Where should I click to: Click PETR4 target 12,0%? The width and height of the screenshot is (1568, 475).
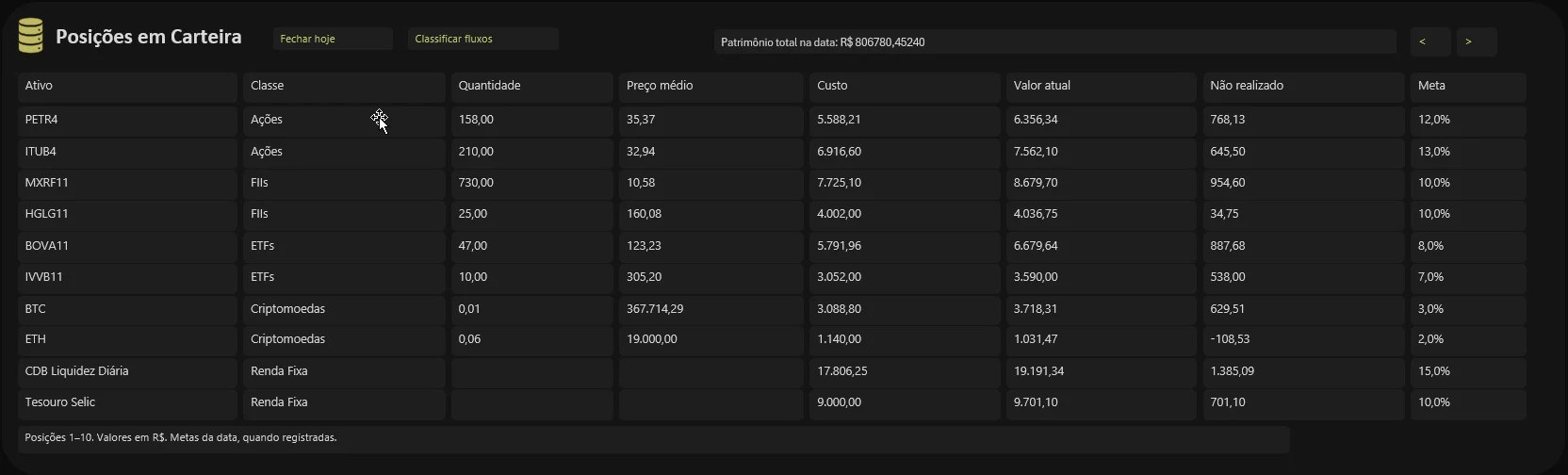coord(1468,121)
